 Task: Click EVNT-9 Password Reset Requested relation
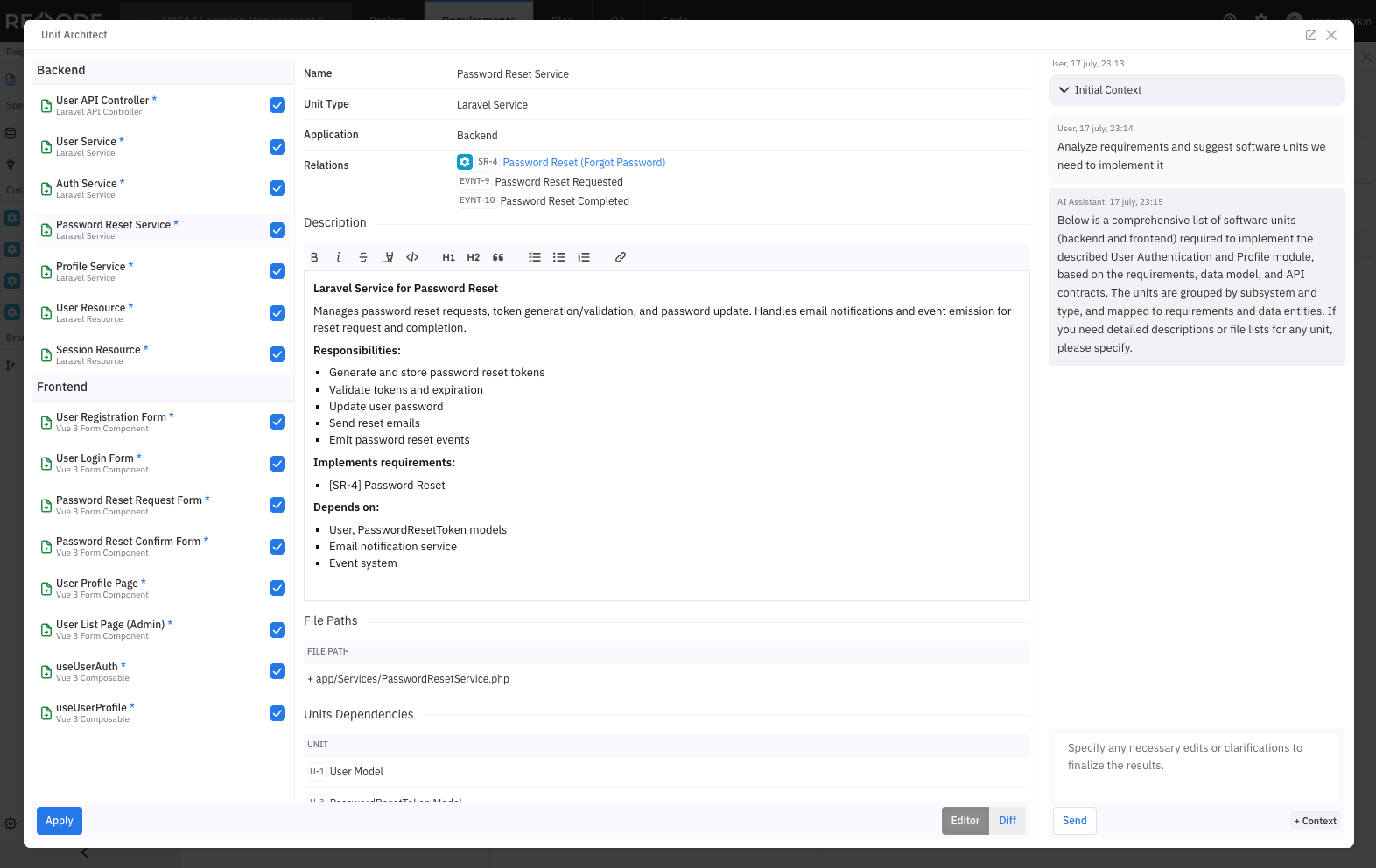[541, 182]
